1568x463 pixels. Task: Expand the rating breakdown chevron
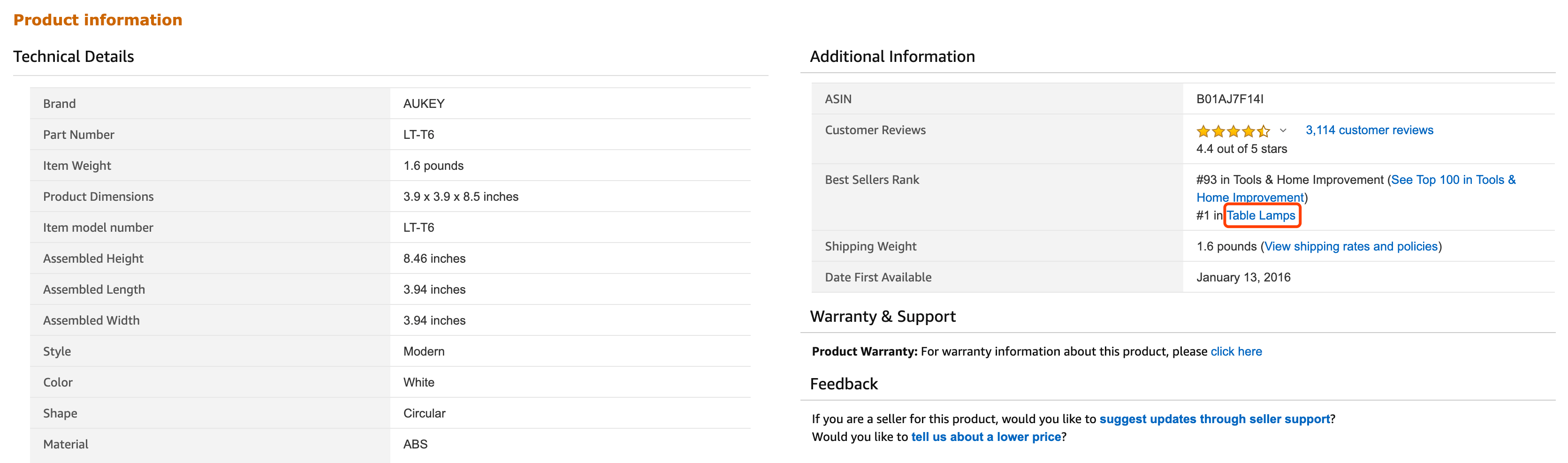click(1283, 131)
